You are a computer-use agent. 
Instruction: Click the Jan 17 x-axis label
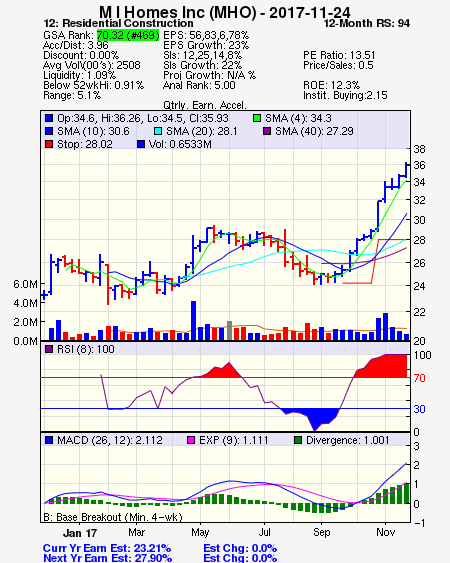pyautogui.click(x=80, y=533)
